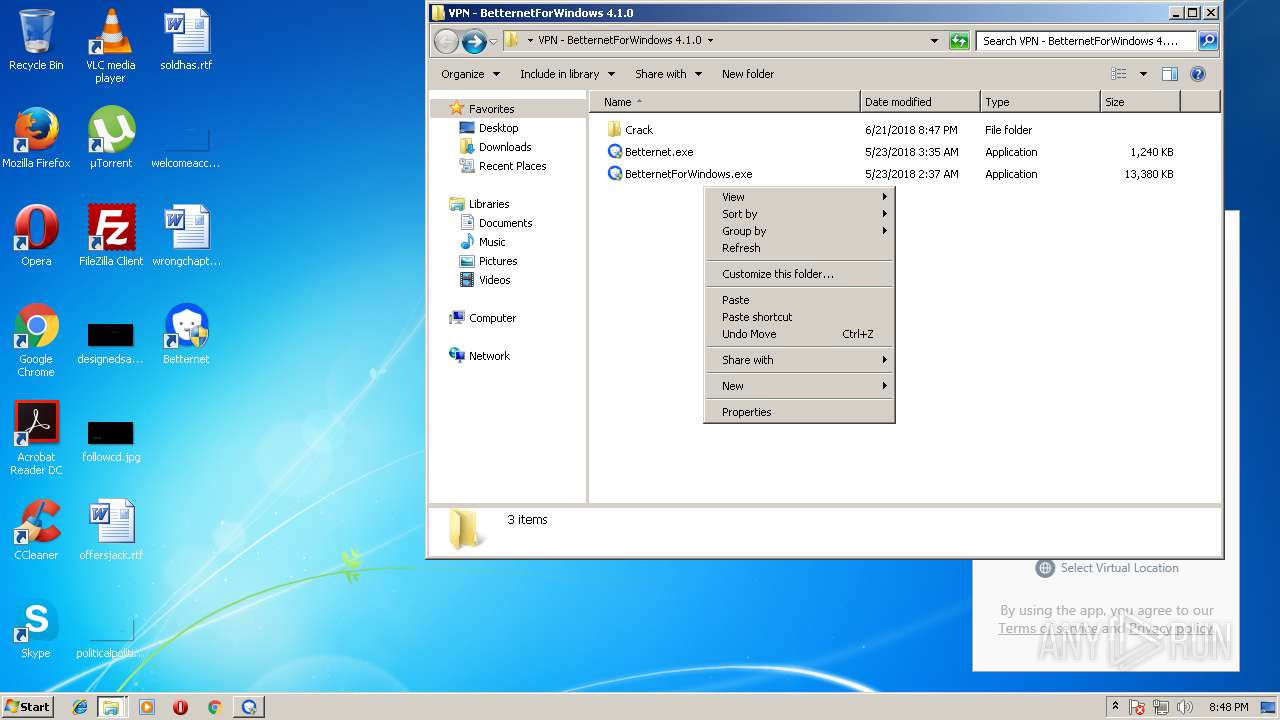Click the Opera taskbar icon

(x=181, y=707)
